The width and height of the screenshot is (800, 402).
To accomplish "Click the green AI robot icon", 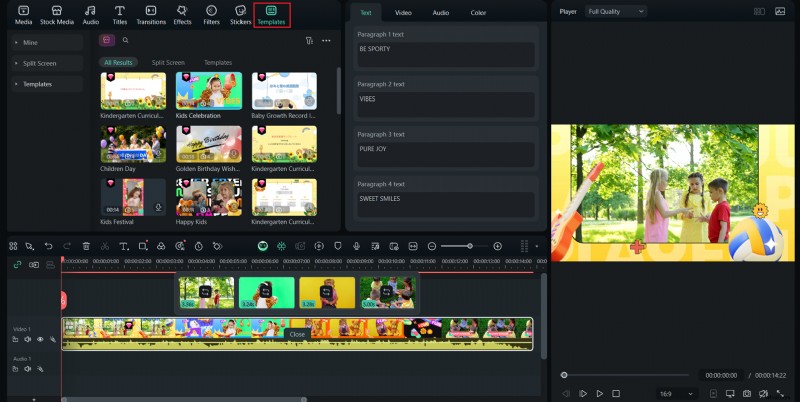I will 263,246.
